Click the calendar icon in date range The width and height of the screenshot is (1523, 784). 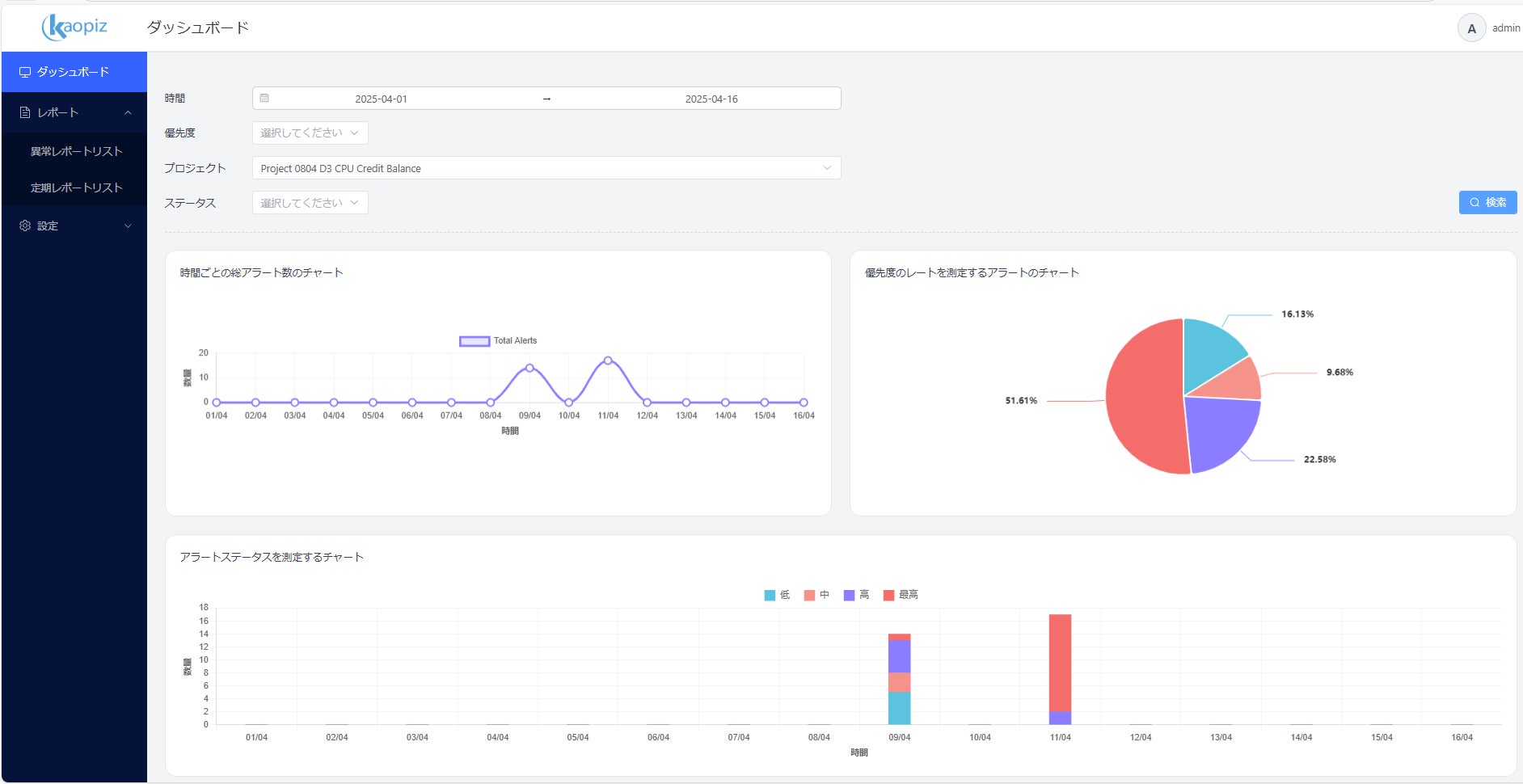click(x=264, y=99)
